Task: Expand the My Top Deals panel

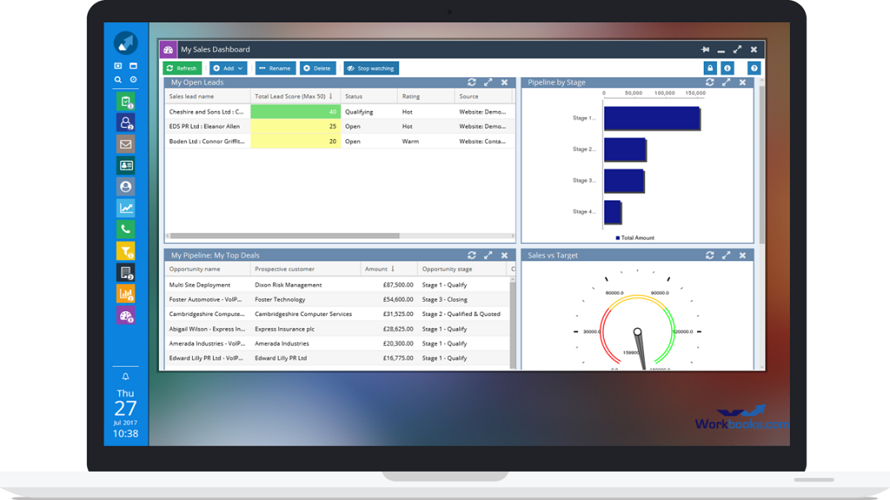Action: [488, 255]
